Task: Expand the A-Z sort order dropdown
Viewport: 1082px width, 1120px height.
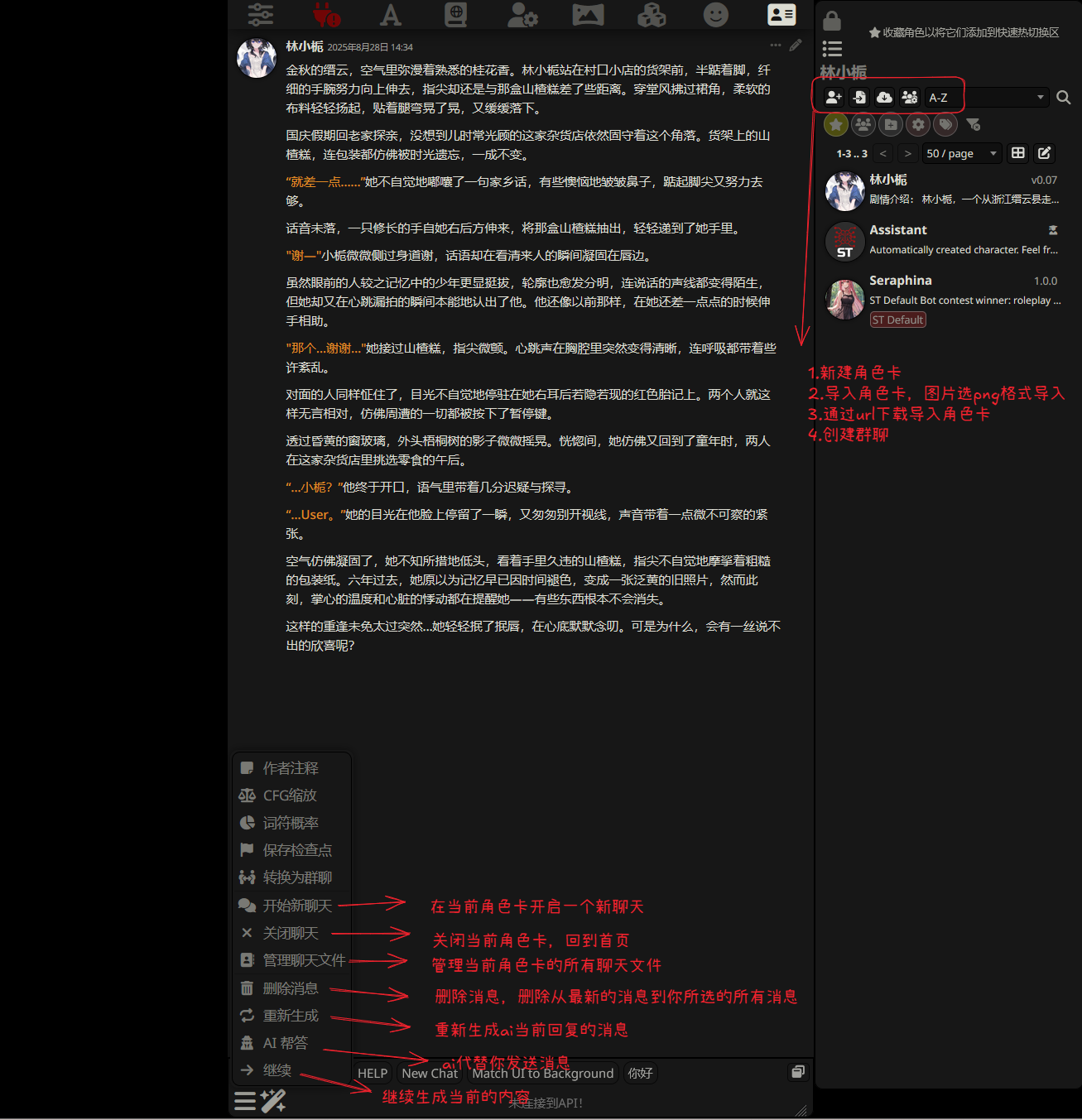Action: [986, 98]
